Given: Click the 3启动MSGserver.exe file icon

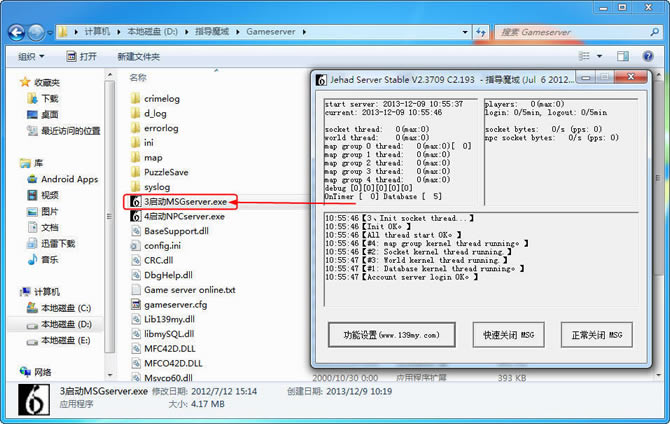Looking at the screenshot, I should click(x=135, y=202).
